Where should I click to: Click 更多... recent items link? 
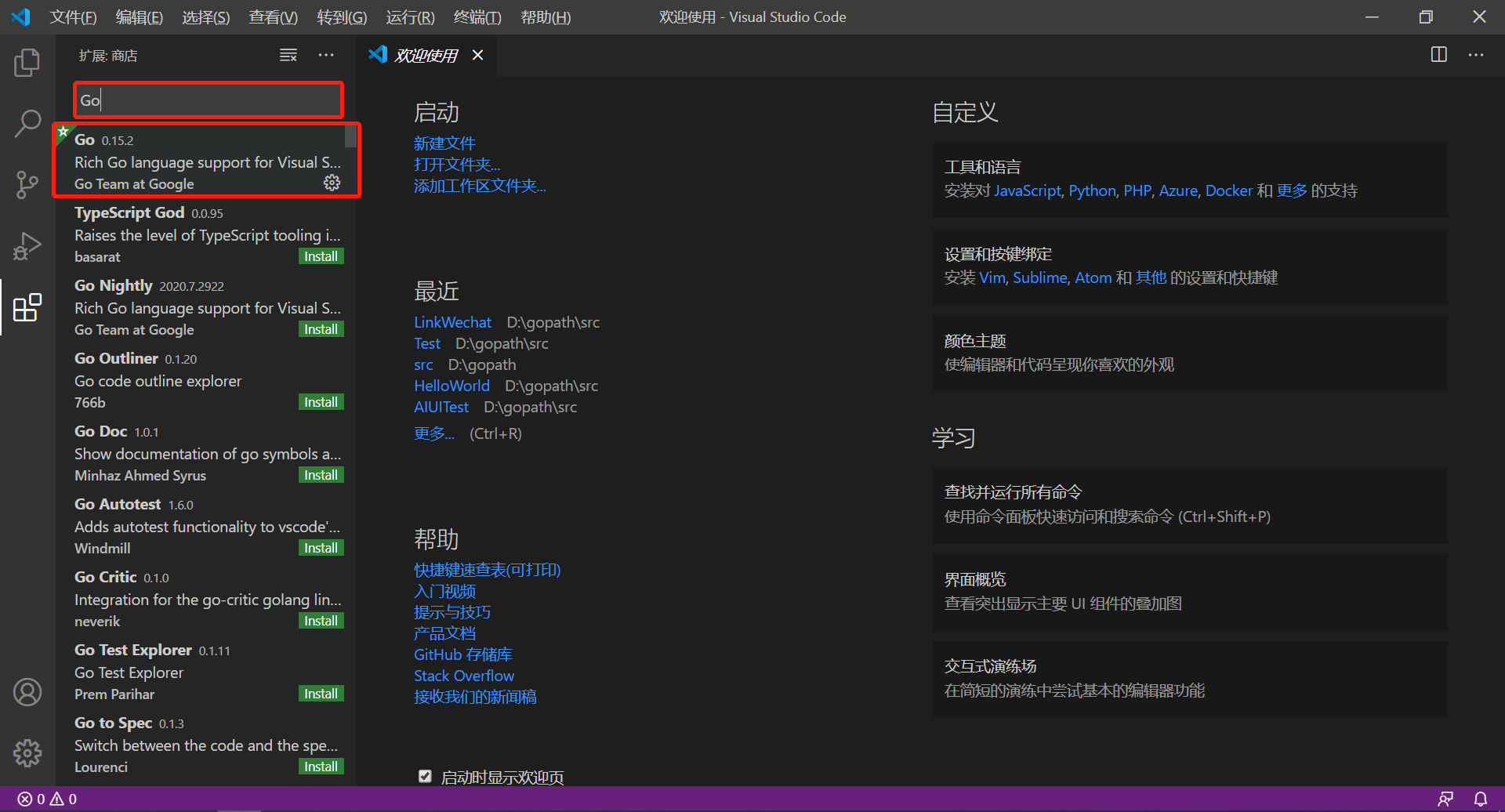(x=434, y=433)
